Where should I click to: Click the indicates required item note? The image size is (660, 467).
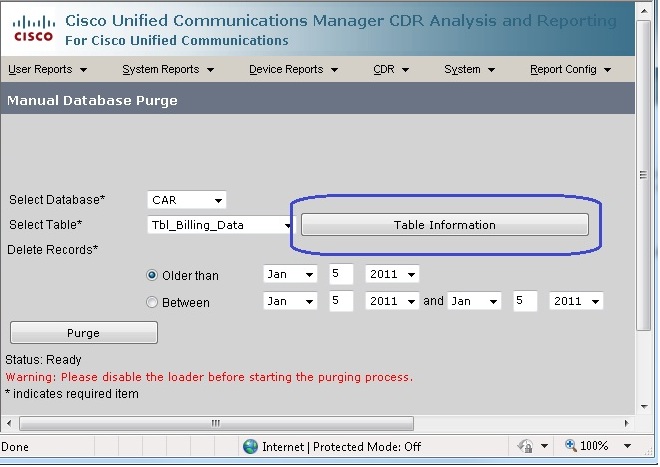72,394
